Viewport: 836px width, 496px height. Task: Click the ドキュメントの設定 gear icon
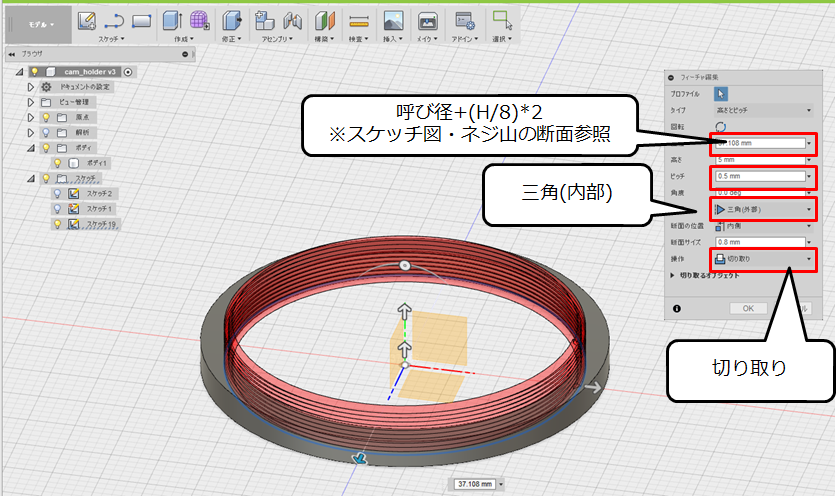[46, 86]
